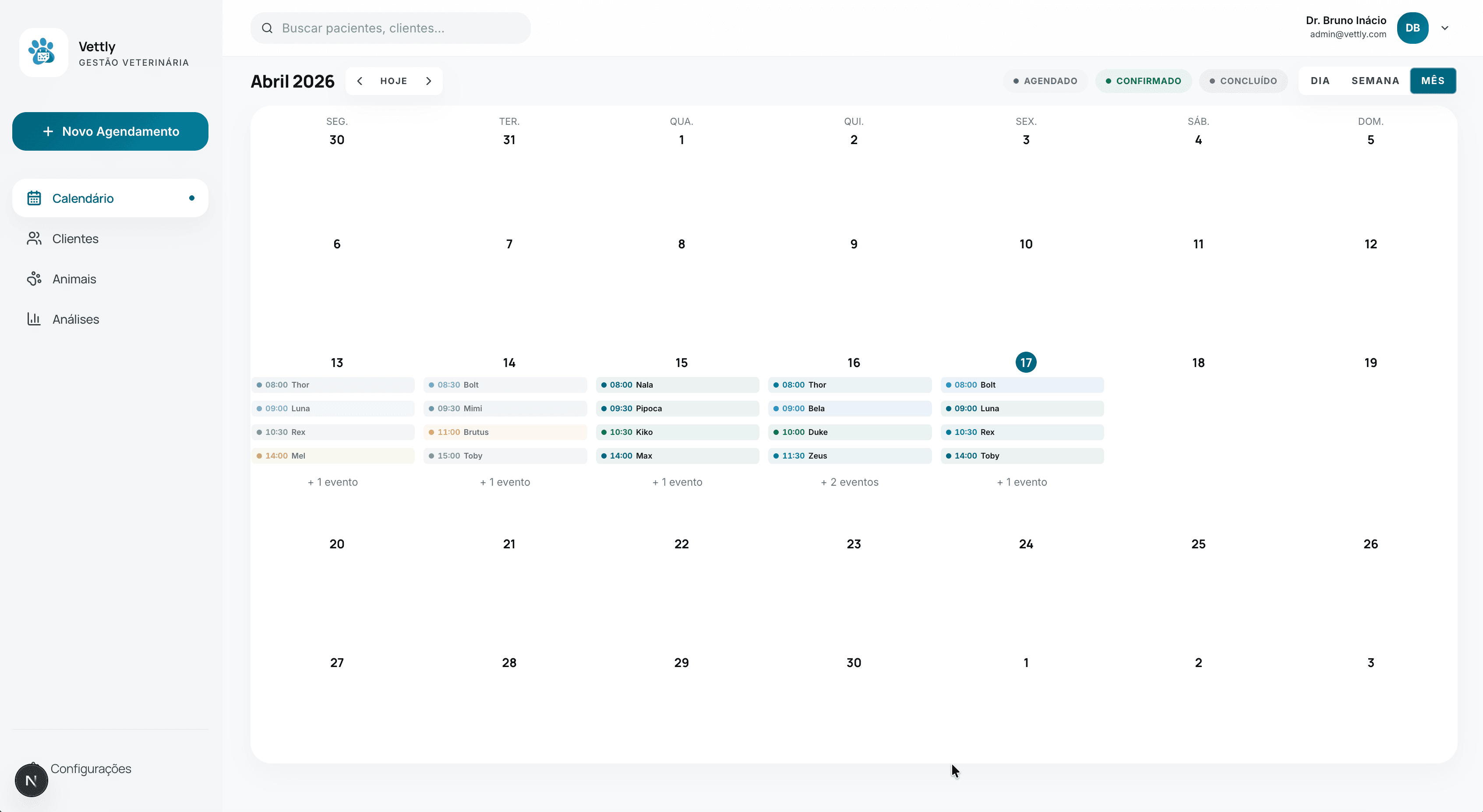Open the 10:30 Rex appointment on day 13
Screen dimensions: 1483x812
333,432
